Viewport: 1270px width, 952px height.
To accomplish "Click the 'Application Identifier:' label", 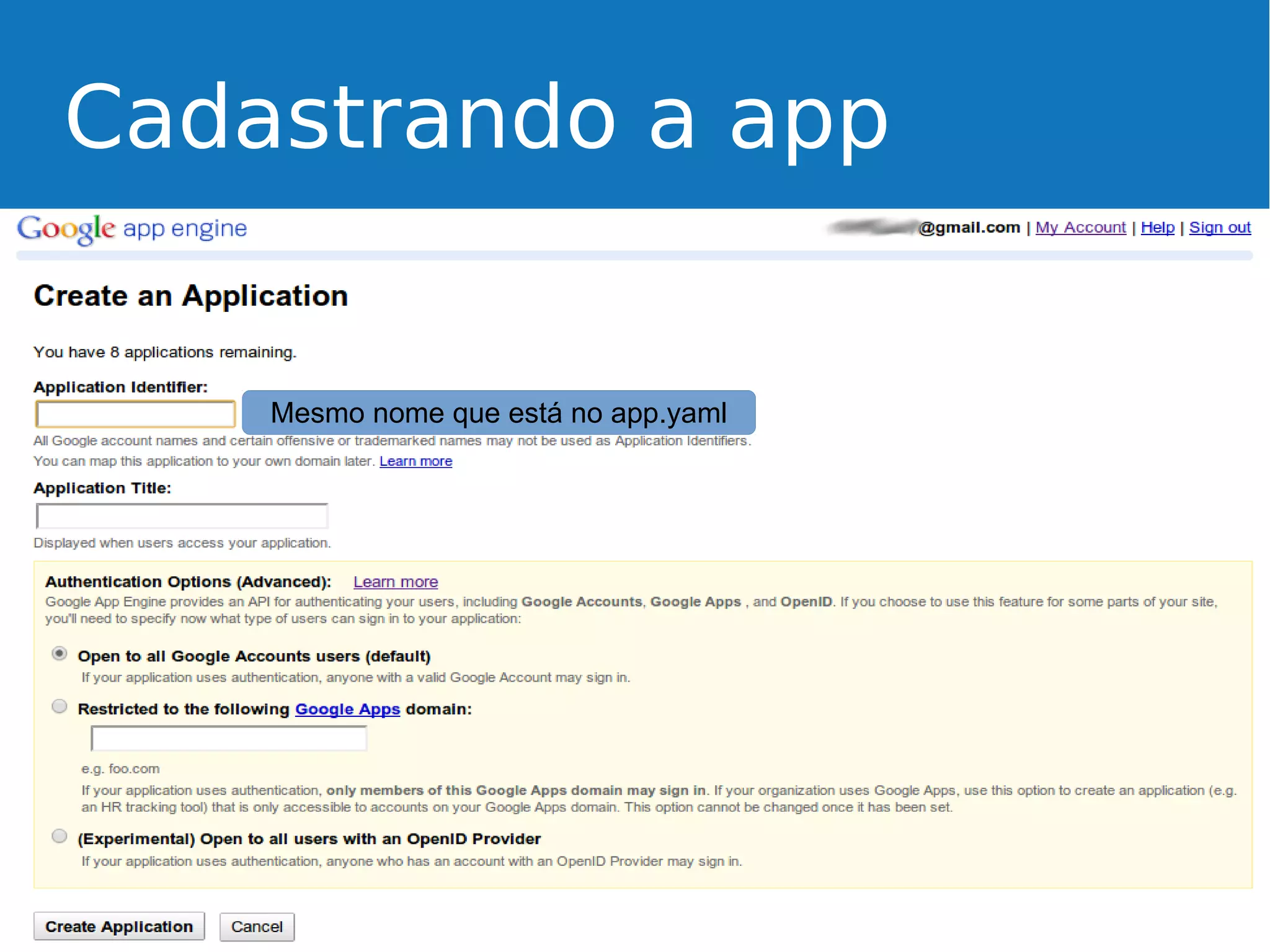I will (120, 387).
